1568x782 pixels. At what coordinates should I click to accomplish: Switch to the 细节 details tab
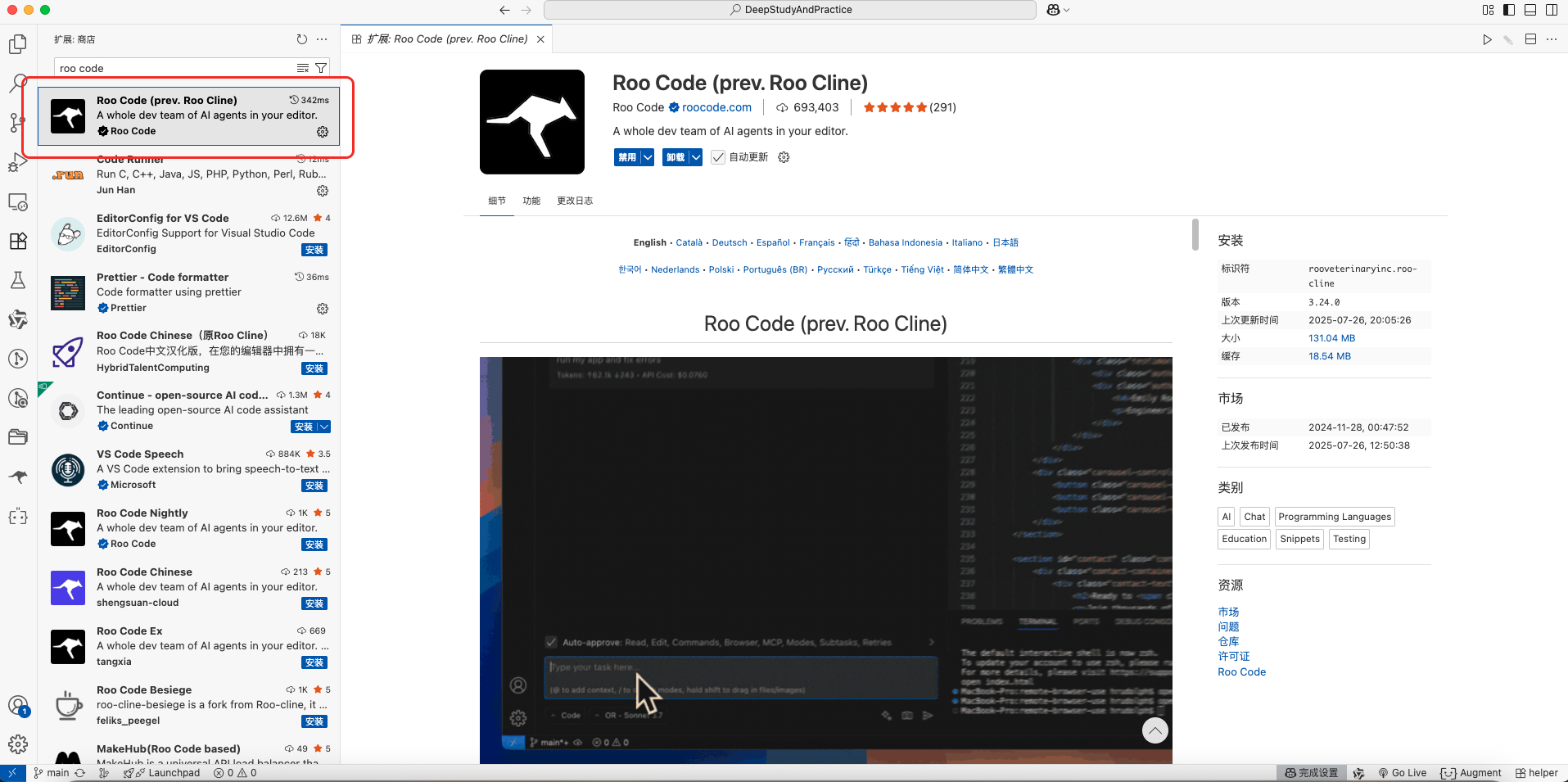[497, 201]
